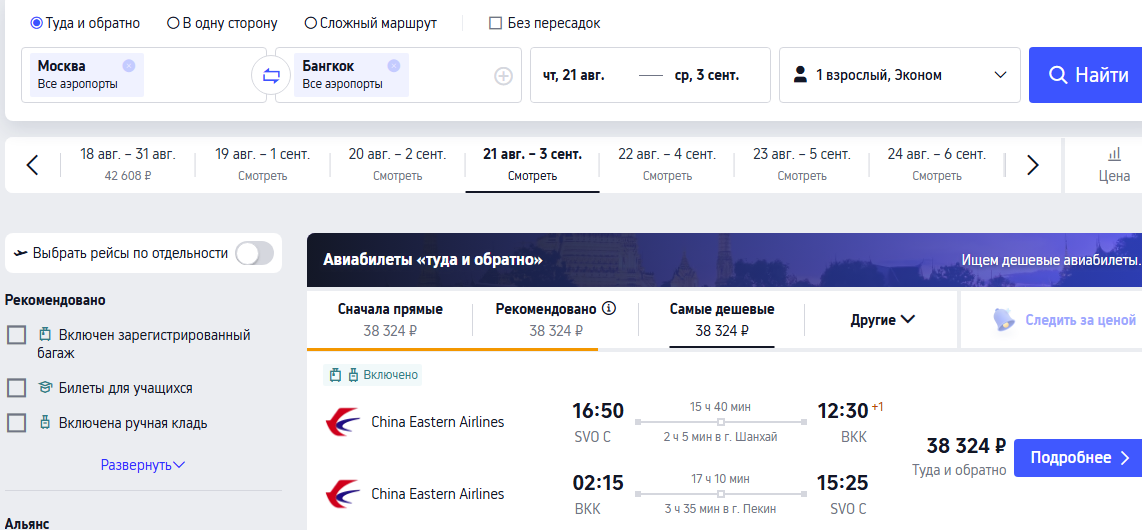This screenshot has height=530, width=1142.
Task: Click info icon next to Рекомендовано
Action: pos(610,308)
